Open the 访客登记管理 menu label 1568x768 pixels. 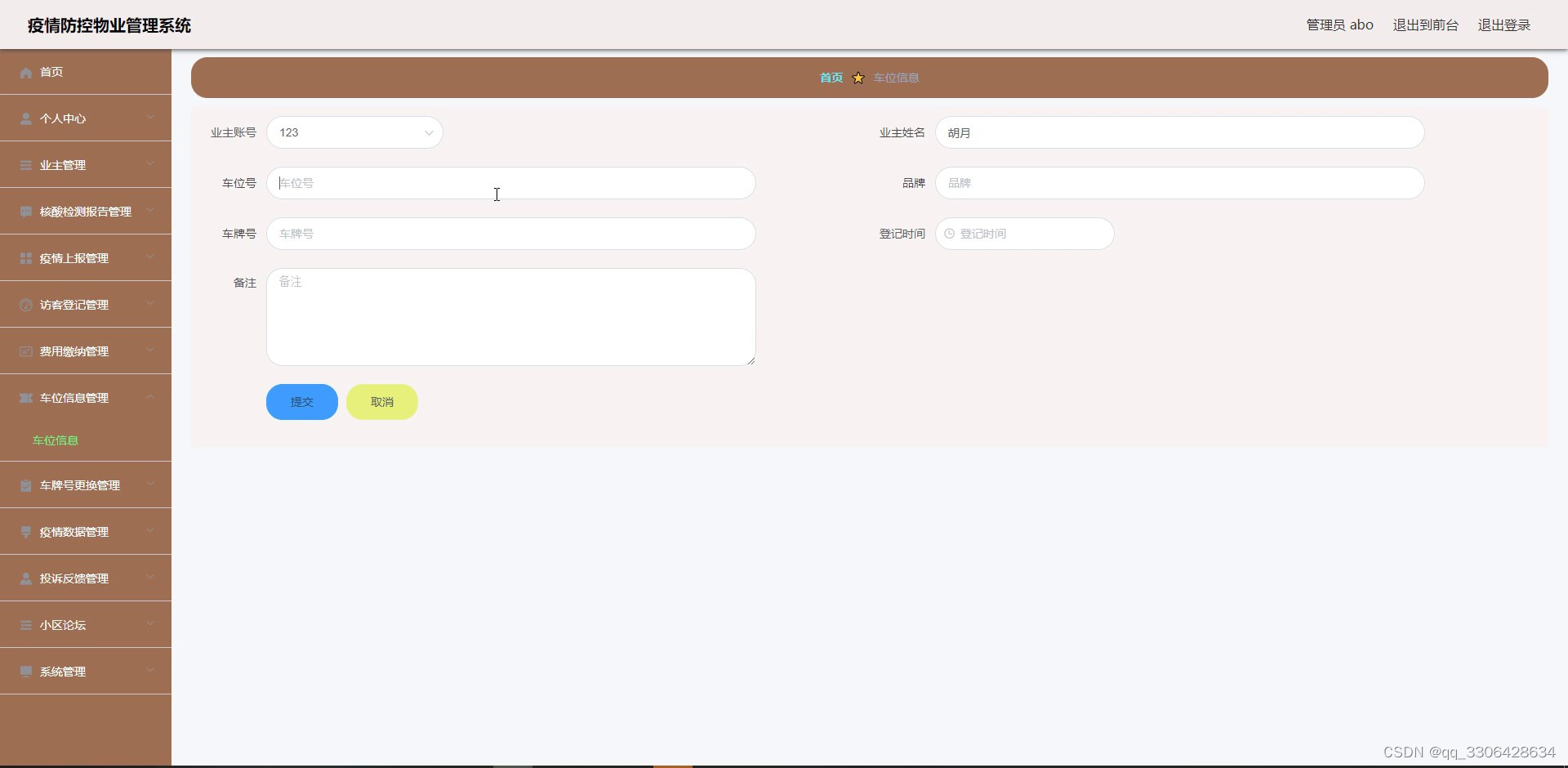(74, 306)
